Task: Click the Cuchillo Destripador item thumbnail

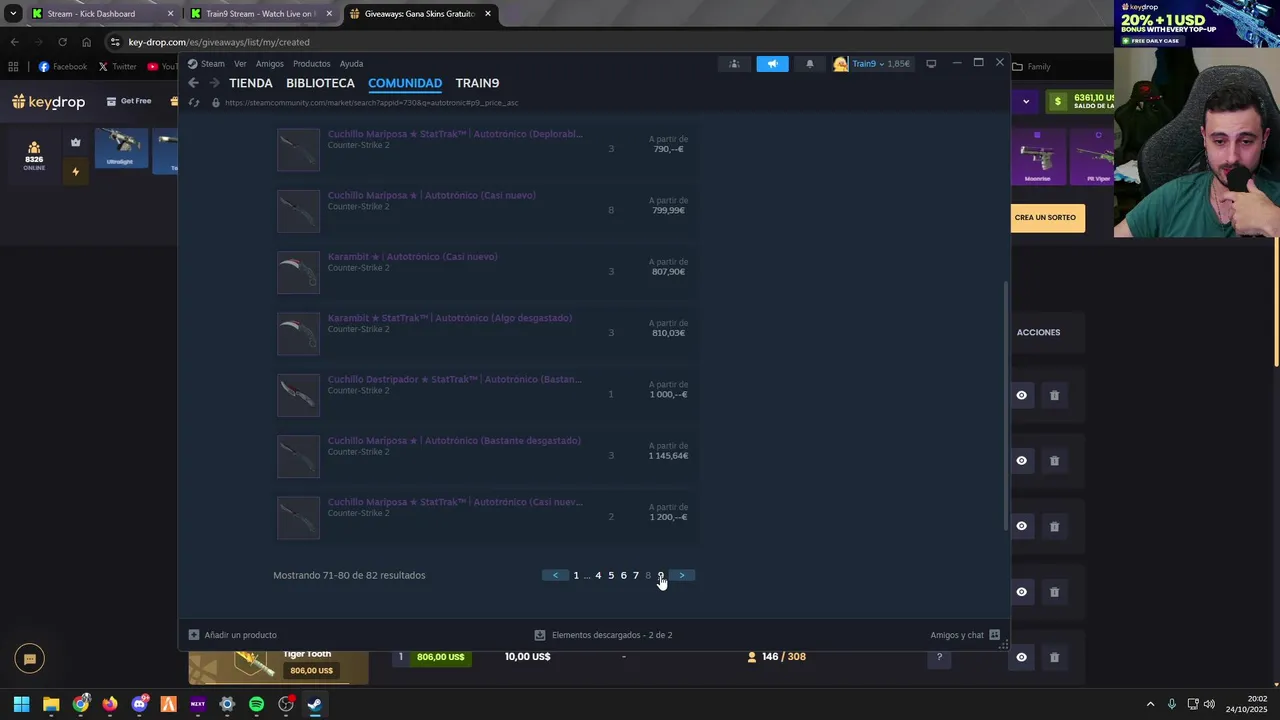Action: [x=298, y=395]
